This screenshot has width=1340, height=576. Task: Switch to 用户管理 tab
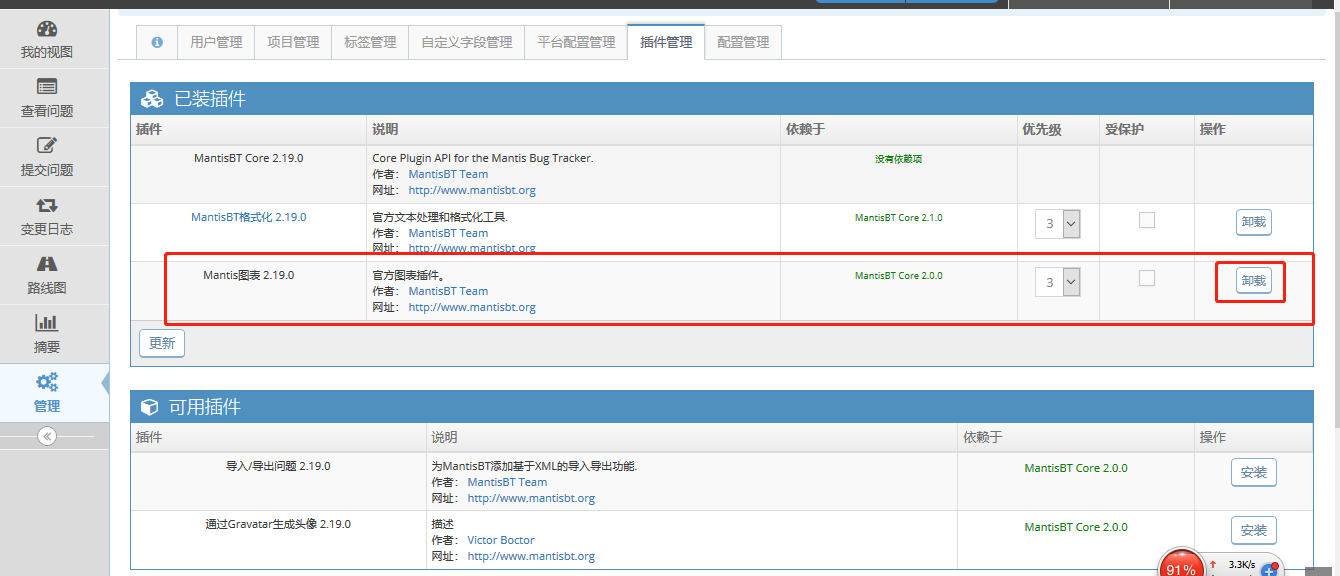click(x=216, y=42)
